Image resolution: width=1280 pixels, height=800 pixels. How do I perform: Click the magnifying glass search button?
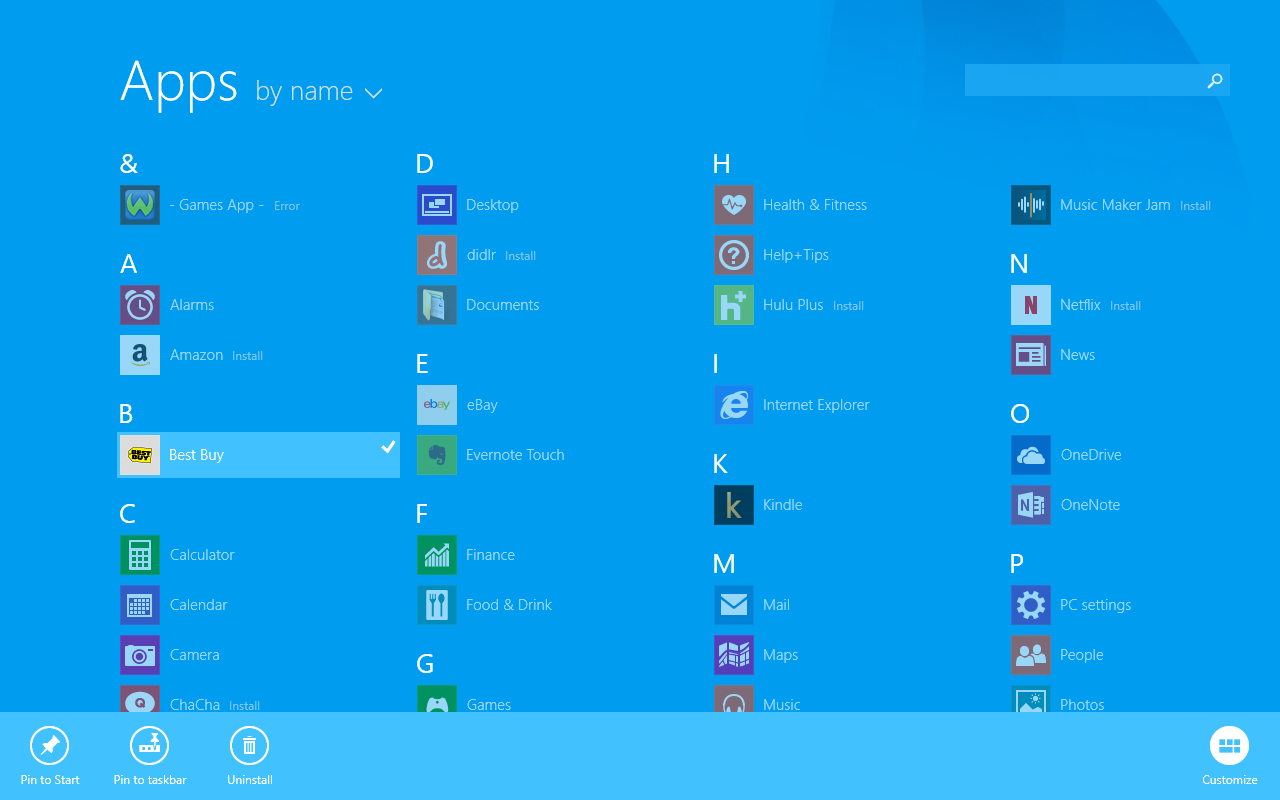[1215, 80]
